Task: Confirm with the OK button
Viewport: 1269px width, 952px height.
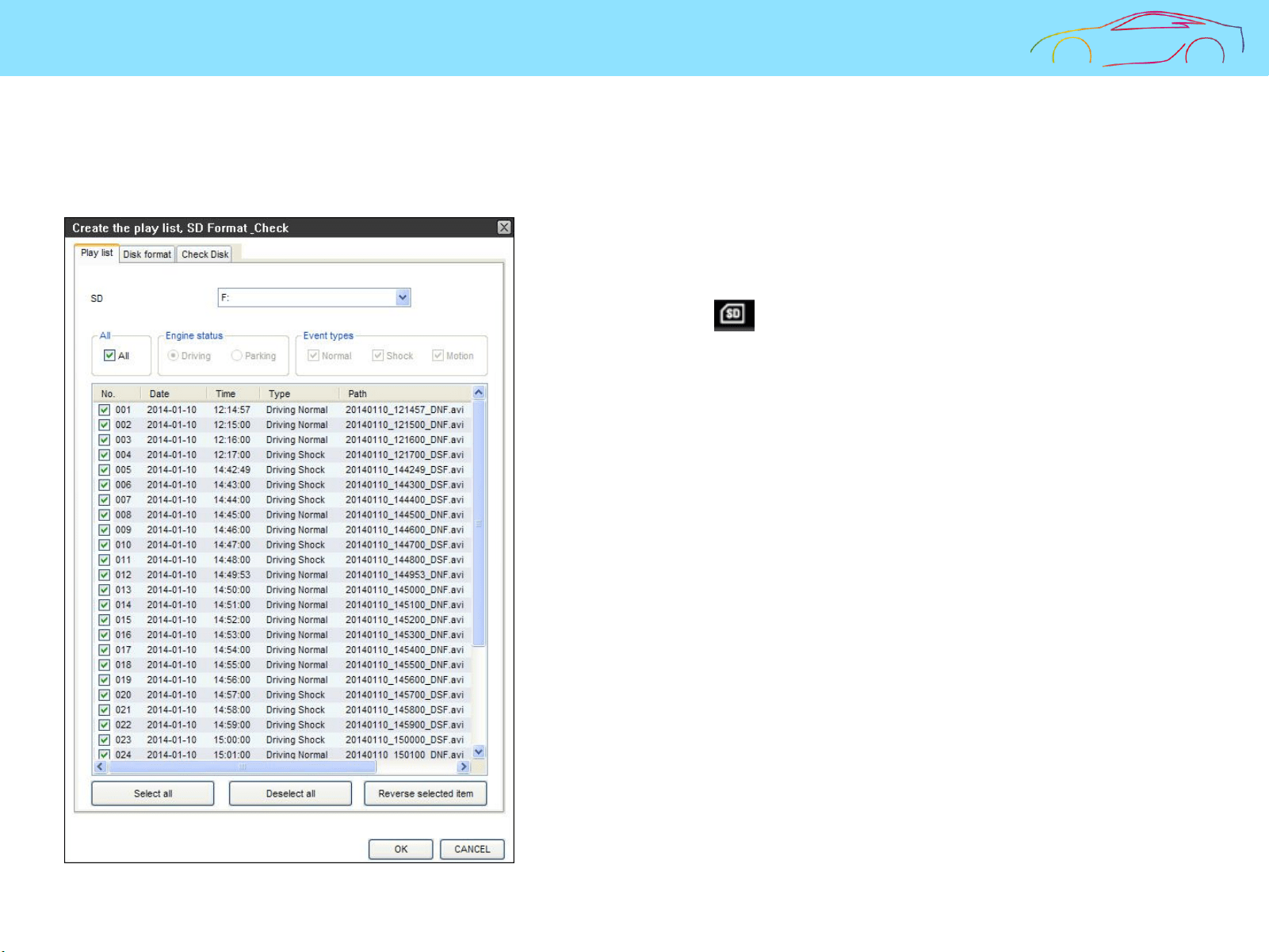Action: coord(401,849)
